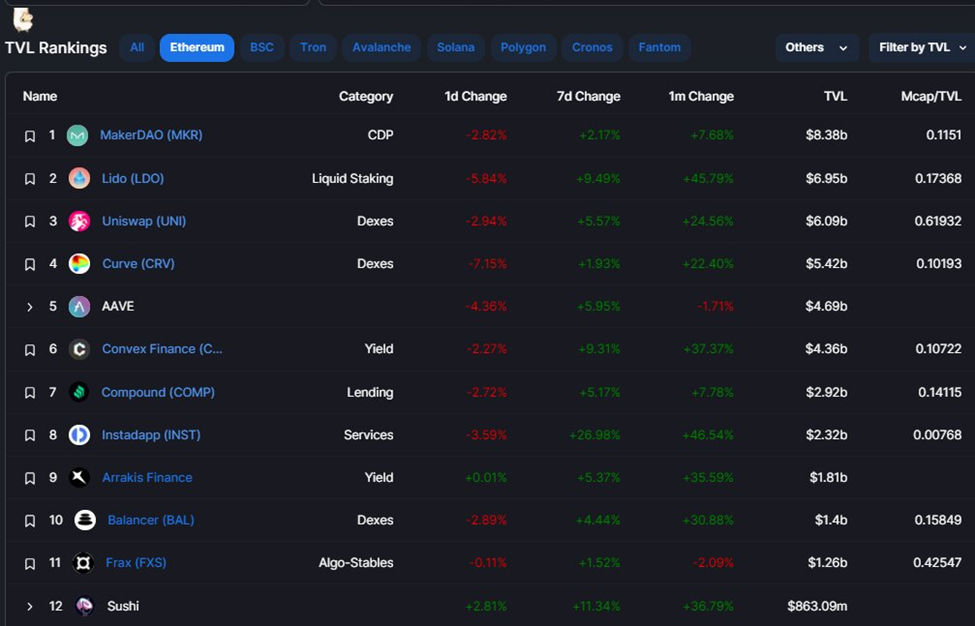Image resolution: width=975 pixels, height=626 pixels.
Task: Bookmark the MakerDAO row
Action: tap(29, 136)
